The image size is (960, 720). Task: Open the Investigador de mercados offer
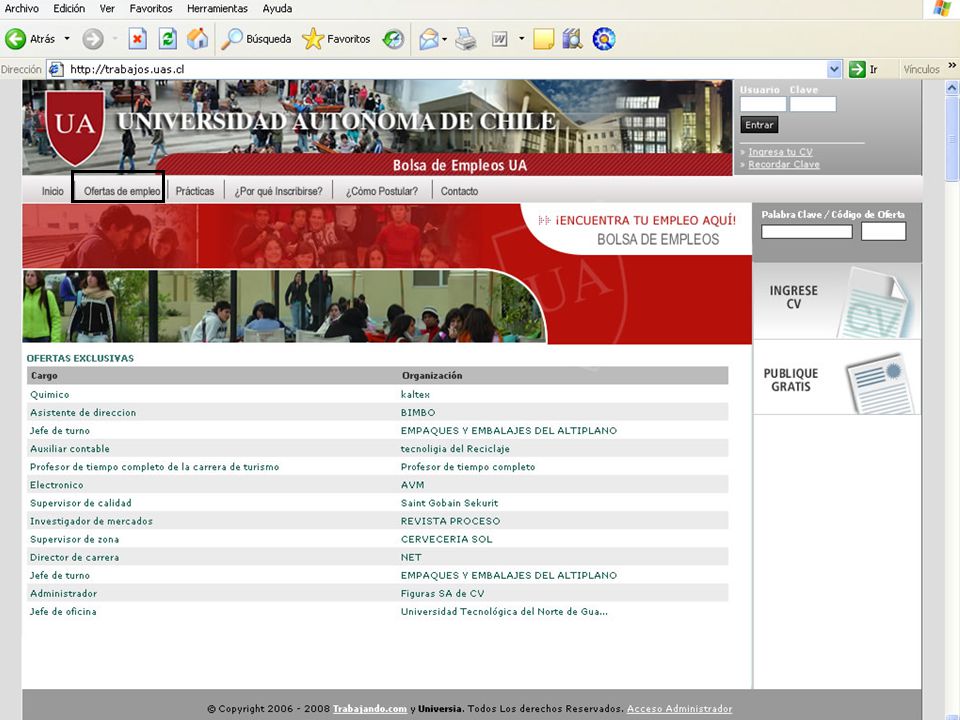point(91,521)
